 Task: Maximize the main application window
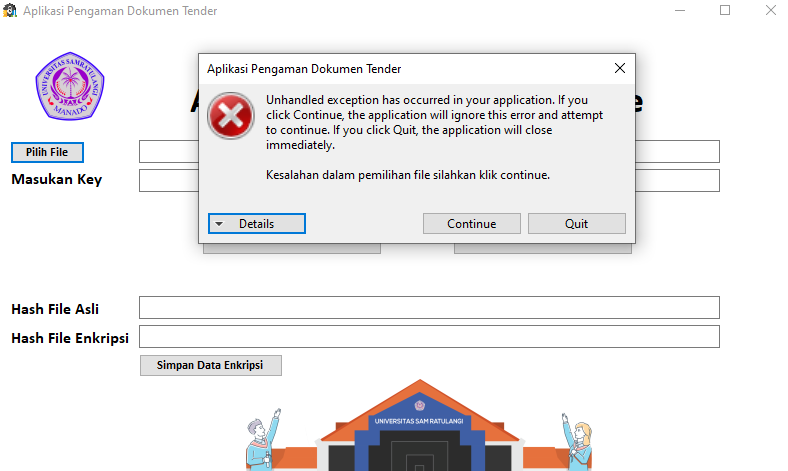tap(725, 10)
